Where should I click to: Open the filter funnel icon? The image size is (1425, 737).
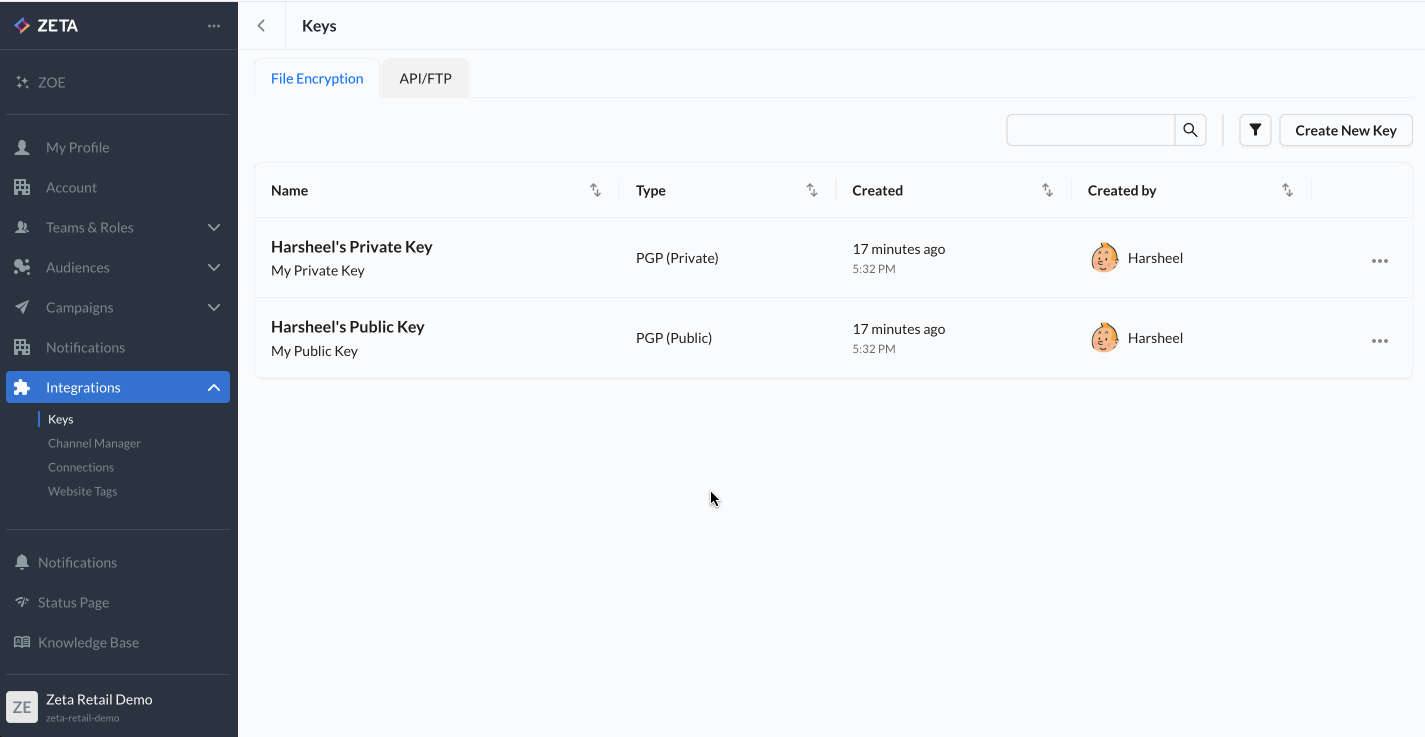[x=1255, y=130]
